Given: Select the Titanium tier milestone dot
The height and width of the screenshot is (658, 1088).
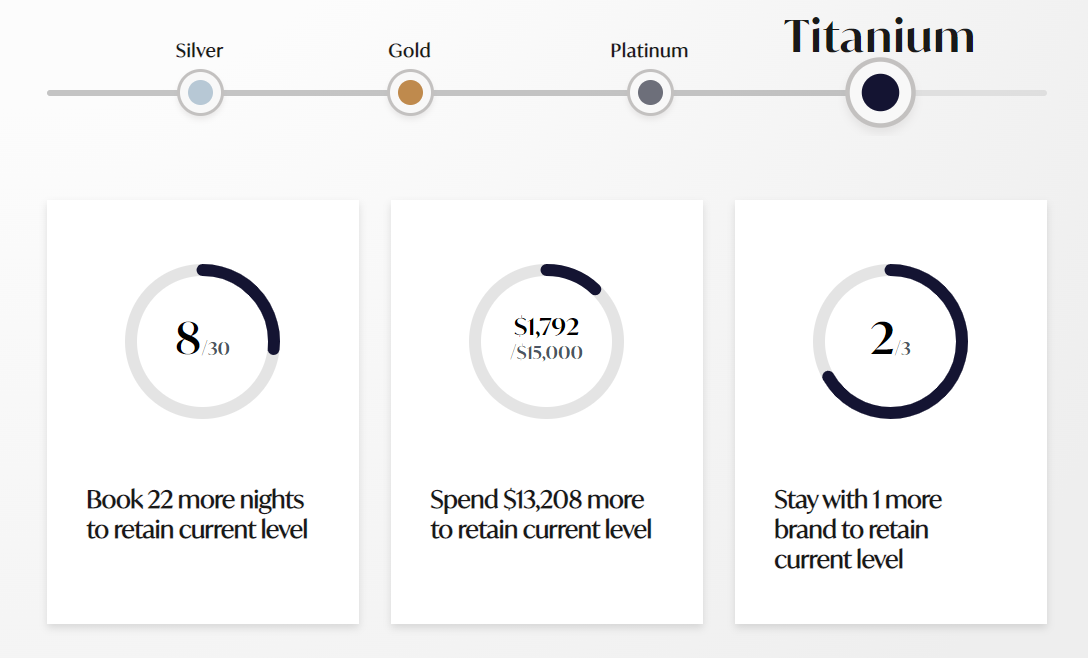Looking at the screenshot, I should [880, 93].
